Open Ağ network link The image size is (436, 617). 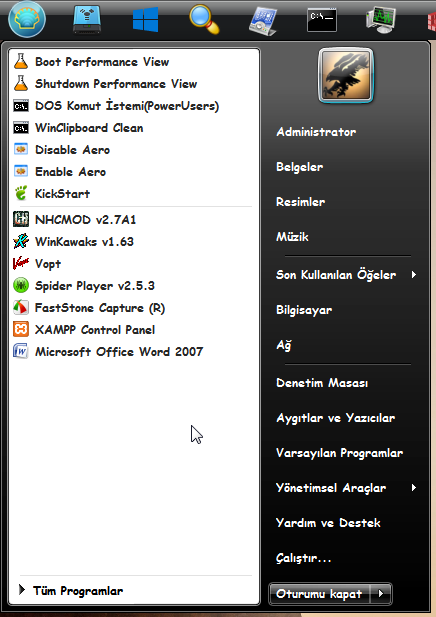pos(284,345)
